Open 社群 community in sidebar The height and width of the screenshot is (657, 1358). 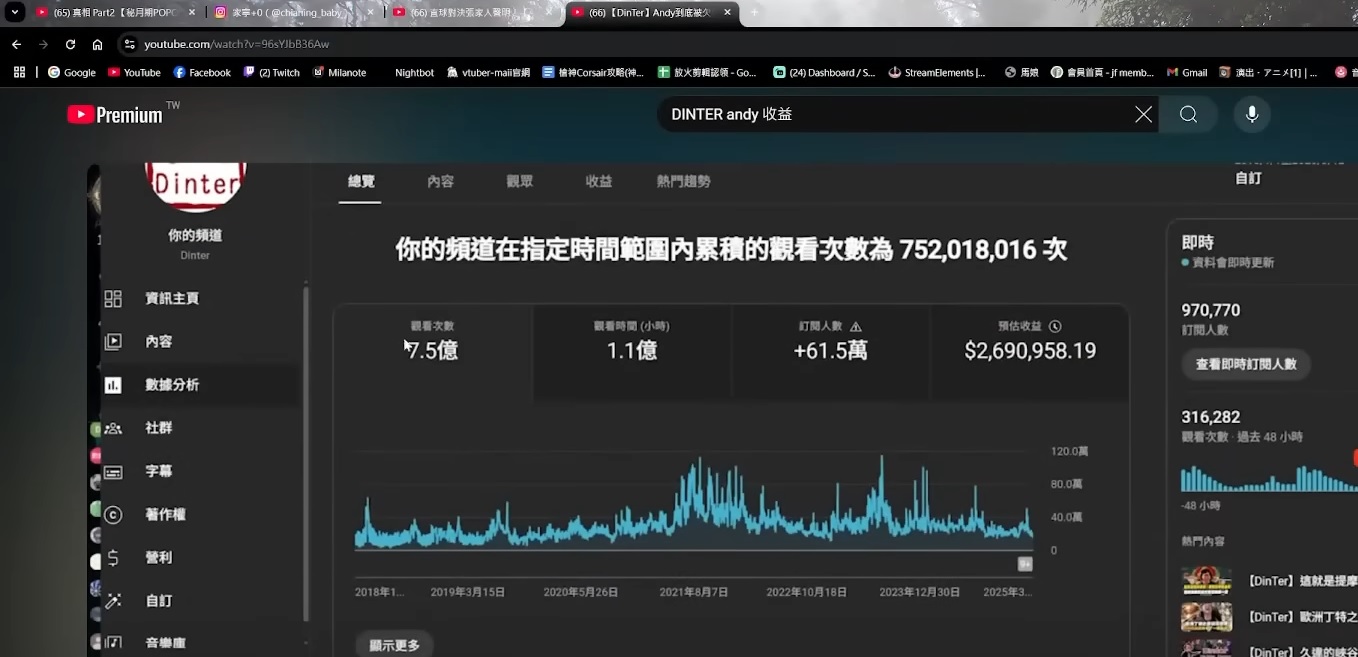[x=158, y=428]
